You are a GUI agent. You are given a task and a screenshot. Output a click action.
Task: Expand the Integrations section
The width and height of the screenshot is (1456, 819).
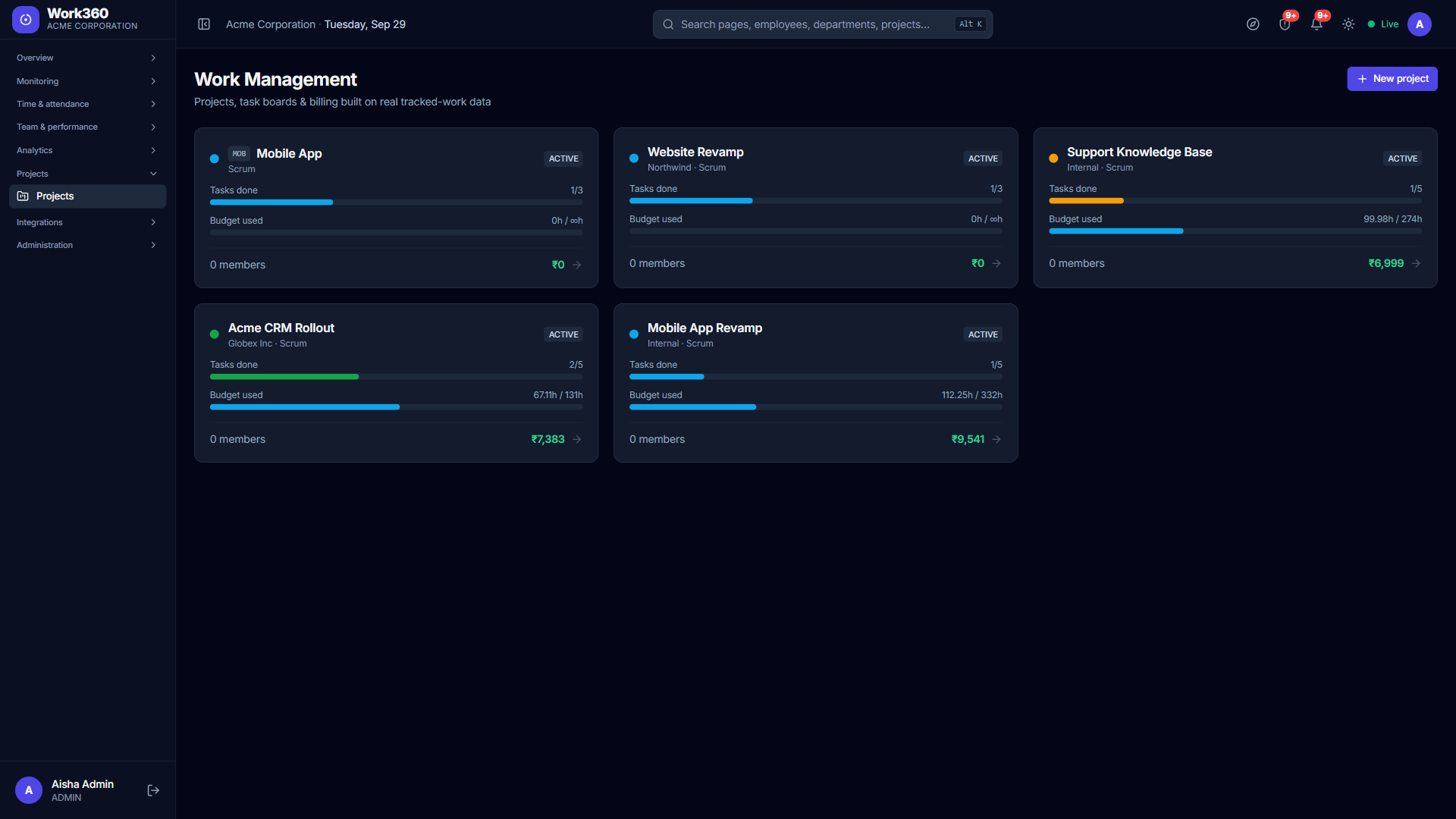click(x=87, y=222)
